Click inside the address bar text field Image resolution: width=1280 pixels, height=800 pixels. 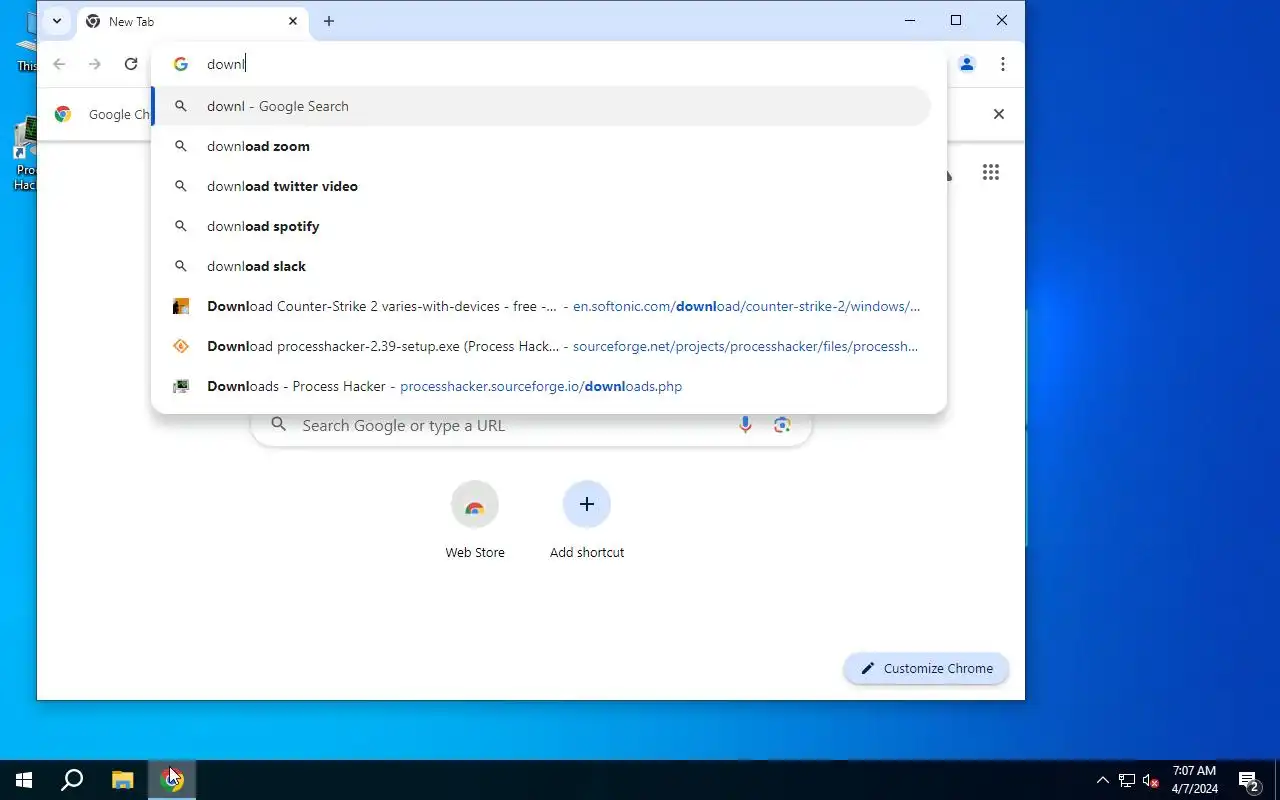pos(570,64)
